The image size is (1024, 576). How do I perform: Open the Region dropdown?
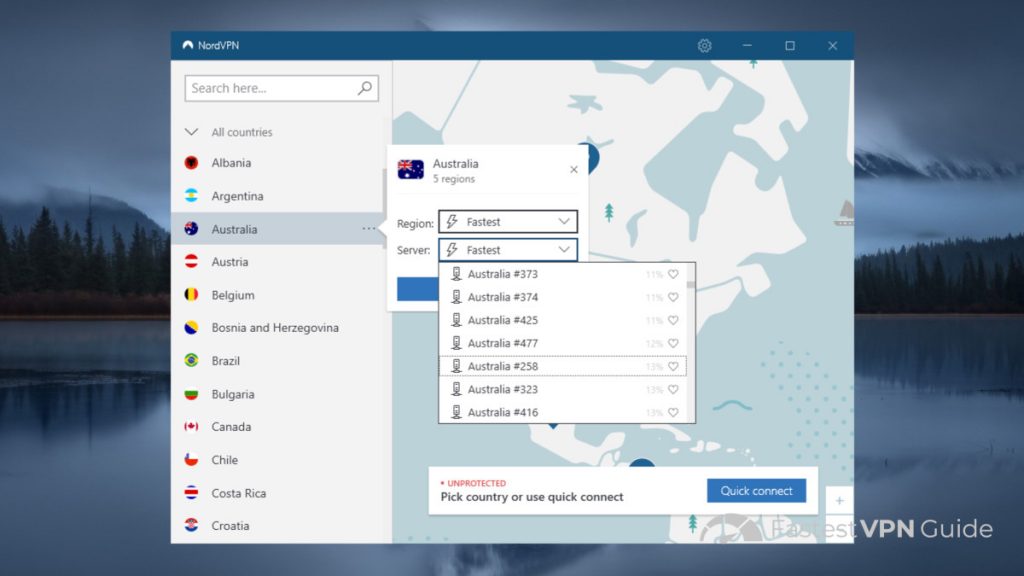click(x=508, y=222)
